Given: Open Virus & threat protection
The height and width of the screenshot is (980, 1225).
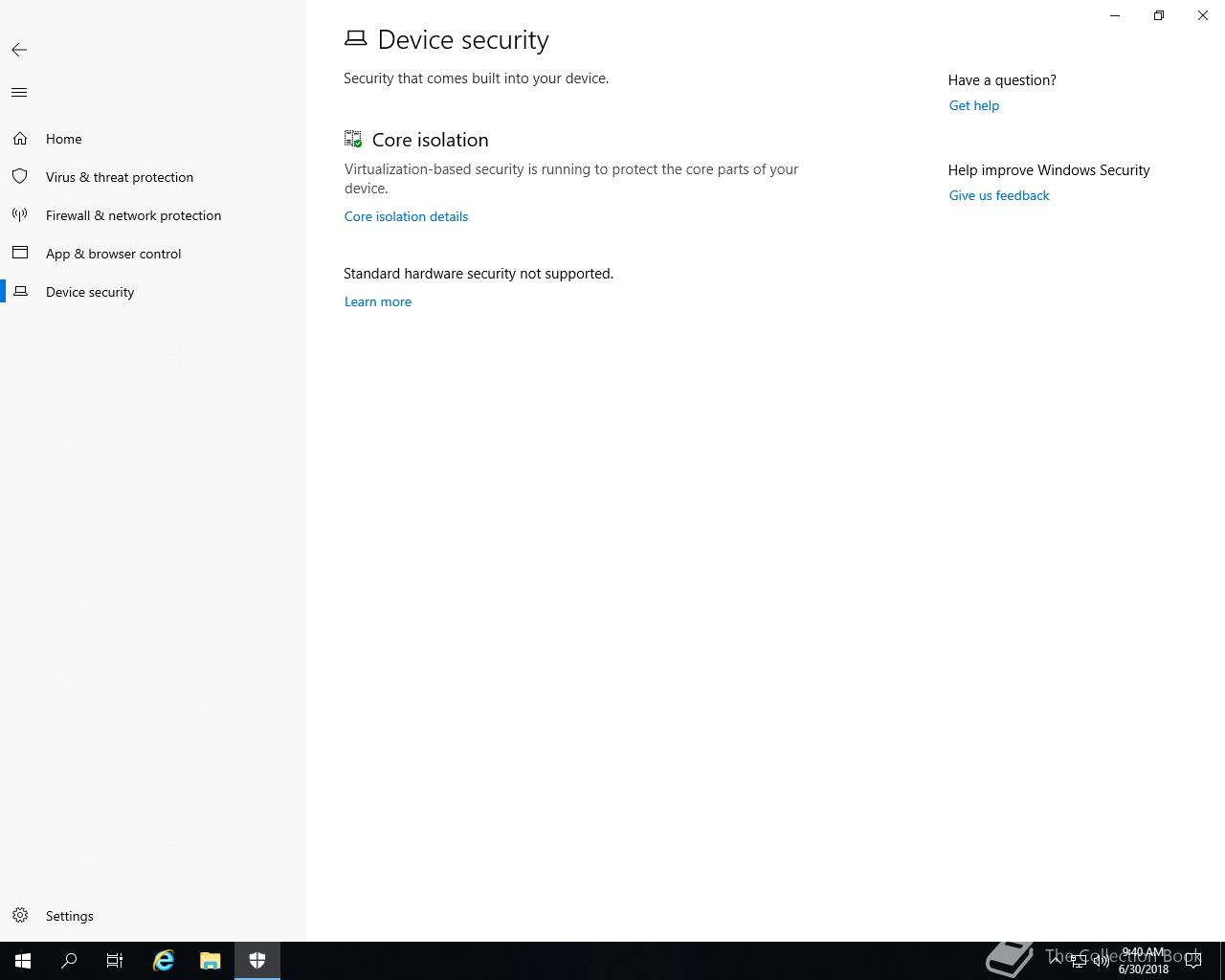Looking at the screenshot, I should [153, 177].
